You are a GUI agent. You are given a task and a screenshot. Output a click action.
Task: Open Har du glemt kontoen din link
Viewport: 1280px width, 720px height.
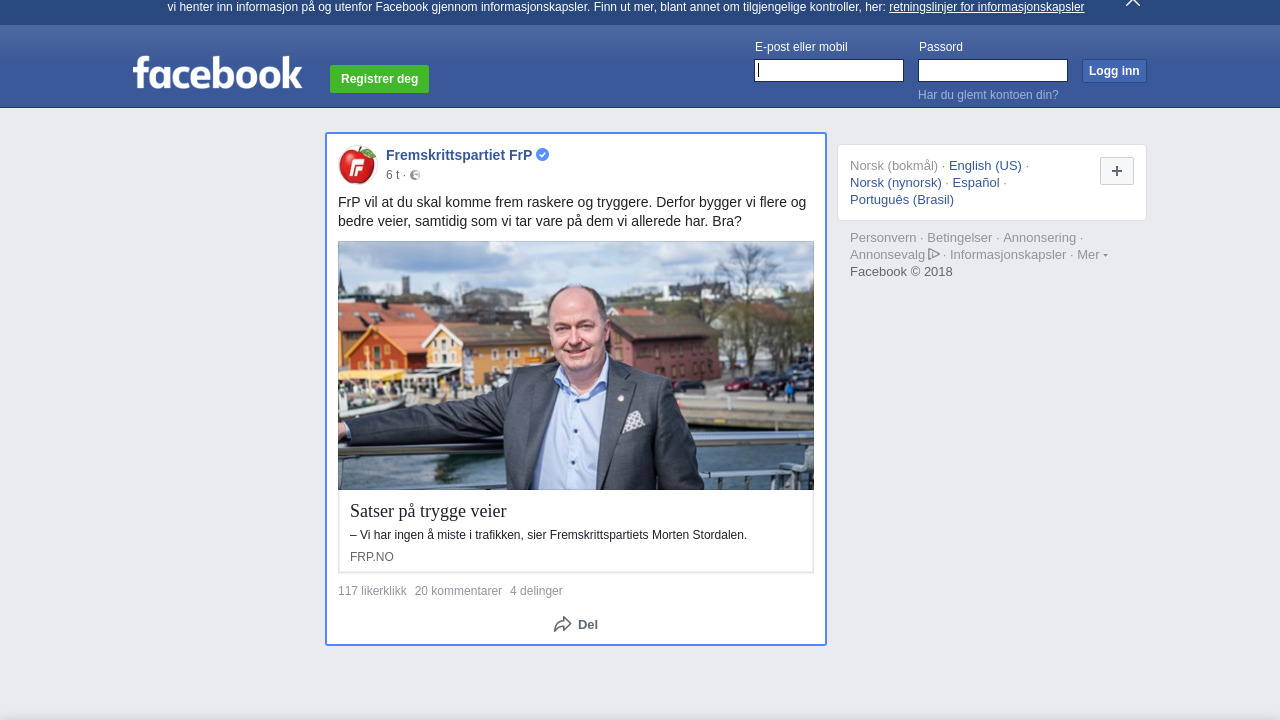point(988,95)
